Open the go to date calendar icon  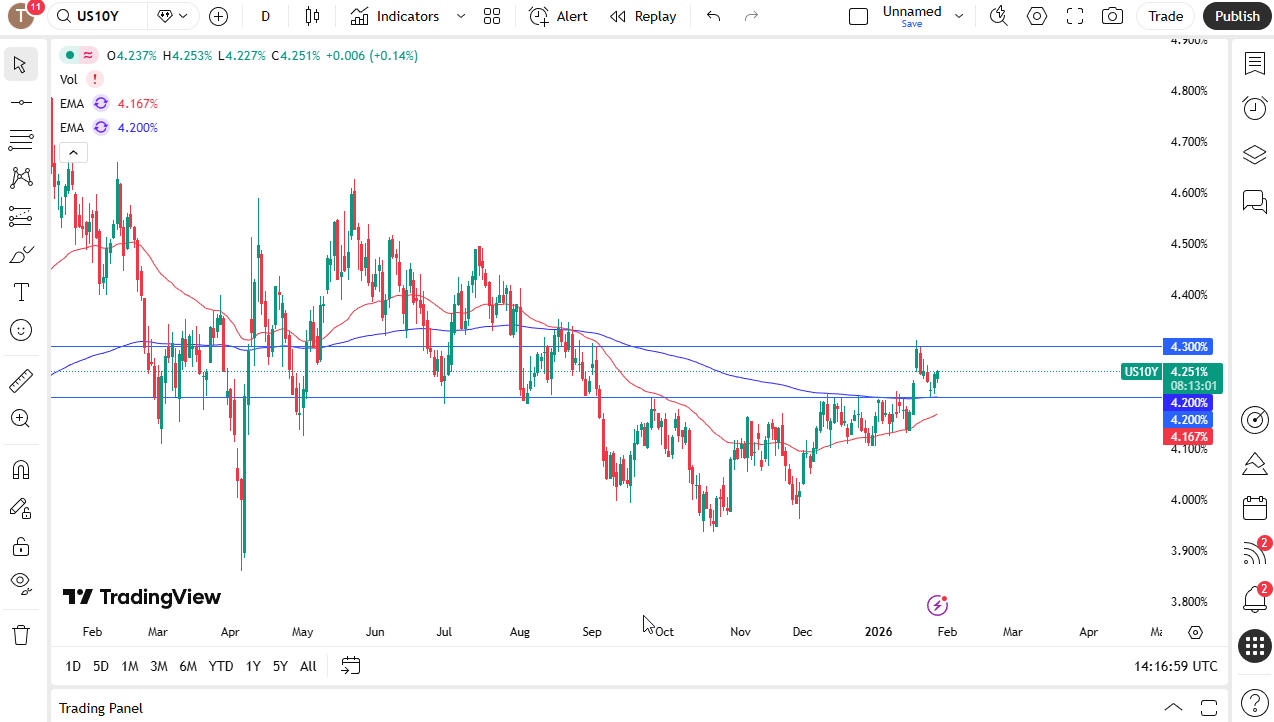click(x=351, y=665)
